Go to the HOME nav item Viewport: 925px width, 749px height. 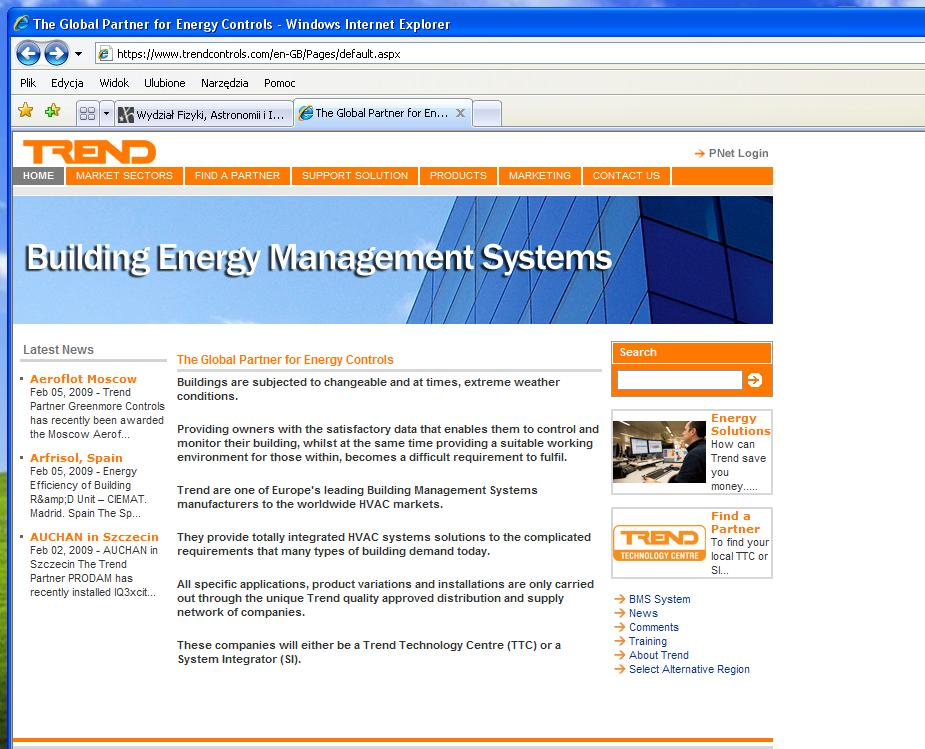pos(38,176)
